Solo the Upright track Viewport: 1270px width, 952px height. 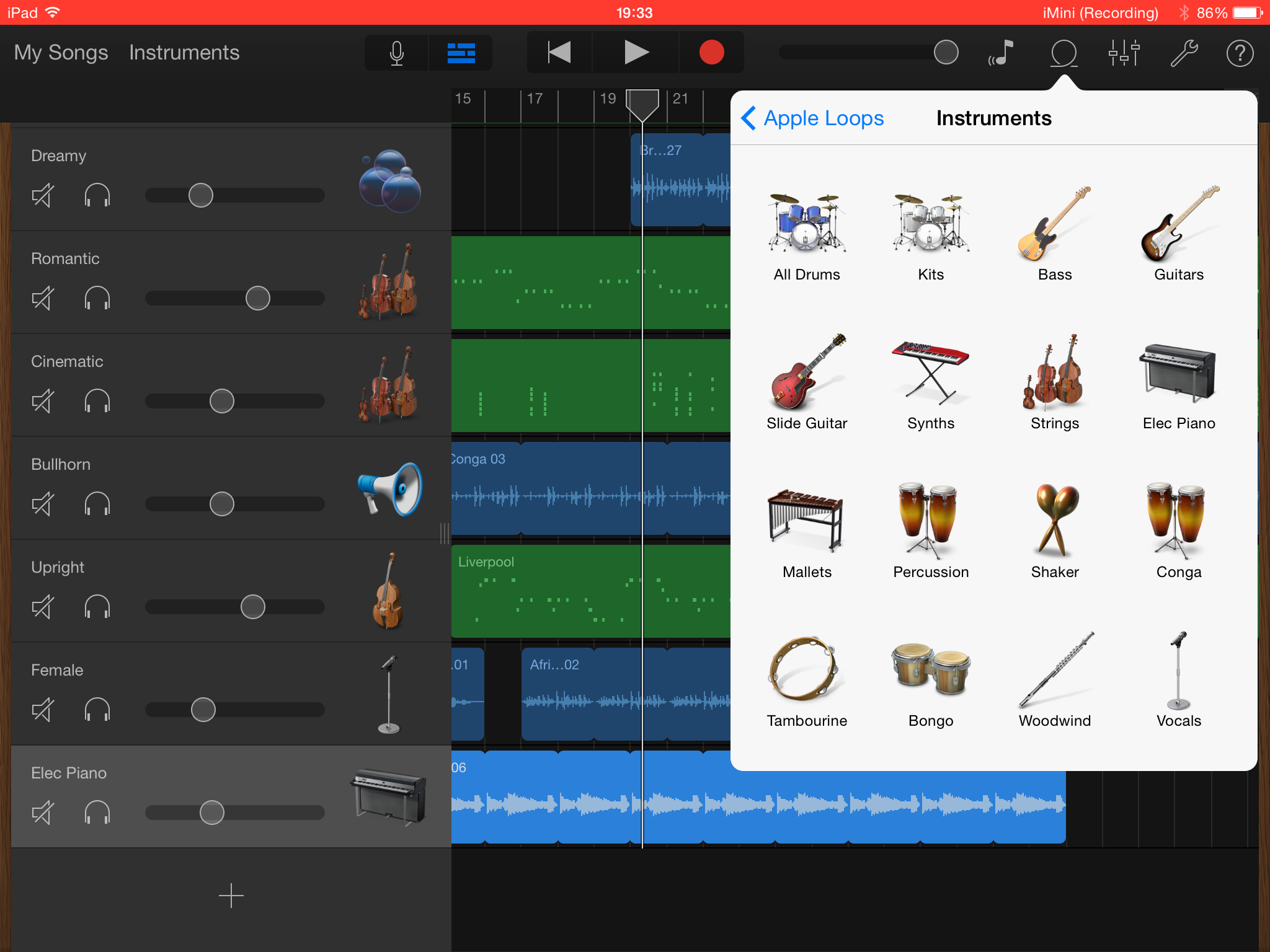coord(97,607)
